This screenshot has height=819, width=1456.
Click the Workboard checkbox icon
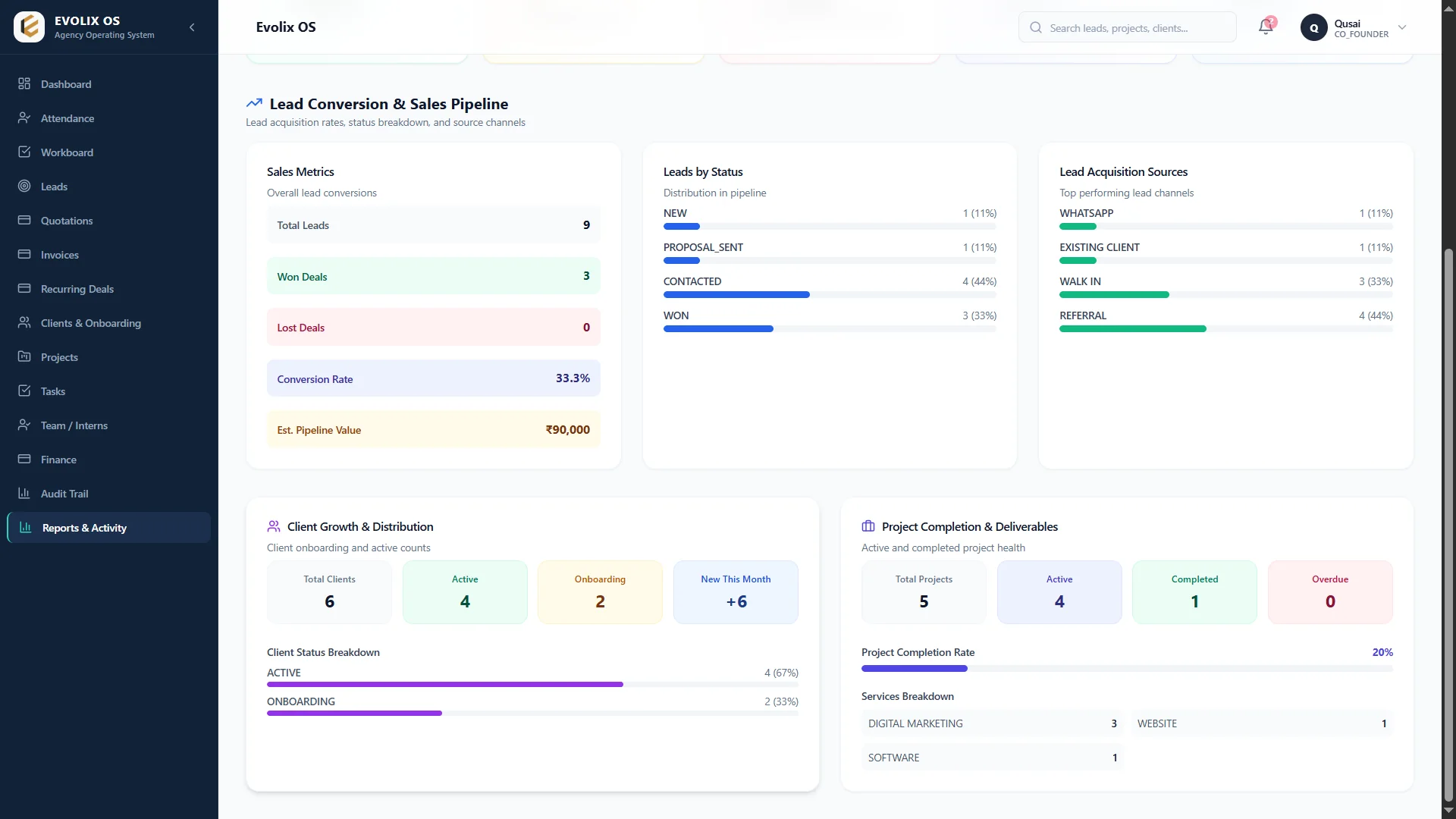click(x=24, y=152)
